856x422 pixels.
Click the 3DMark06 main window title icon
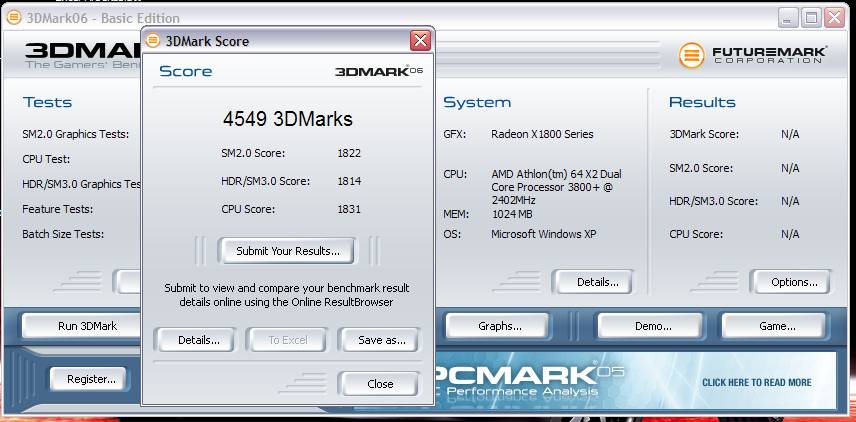14,18
